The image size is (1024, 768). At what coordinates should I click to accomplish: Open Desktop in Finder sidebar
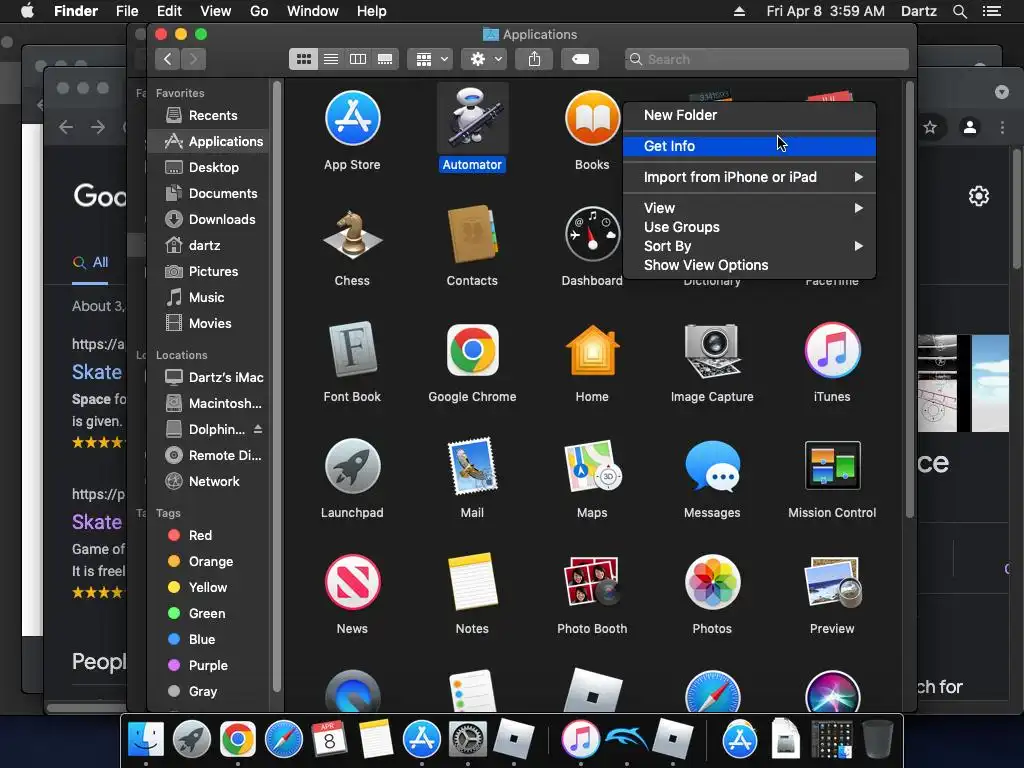(208, 168)
